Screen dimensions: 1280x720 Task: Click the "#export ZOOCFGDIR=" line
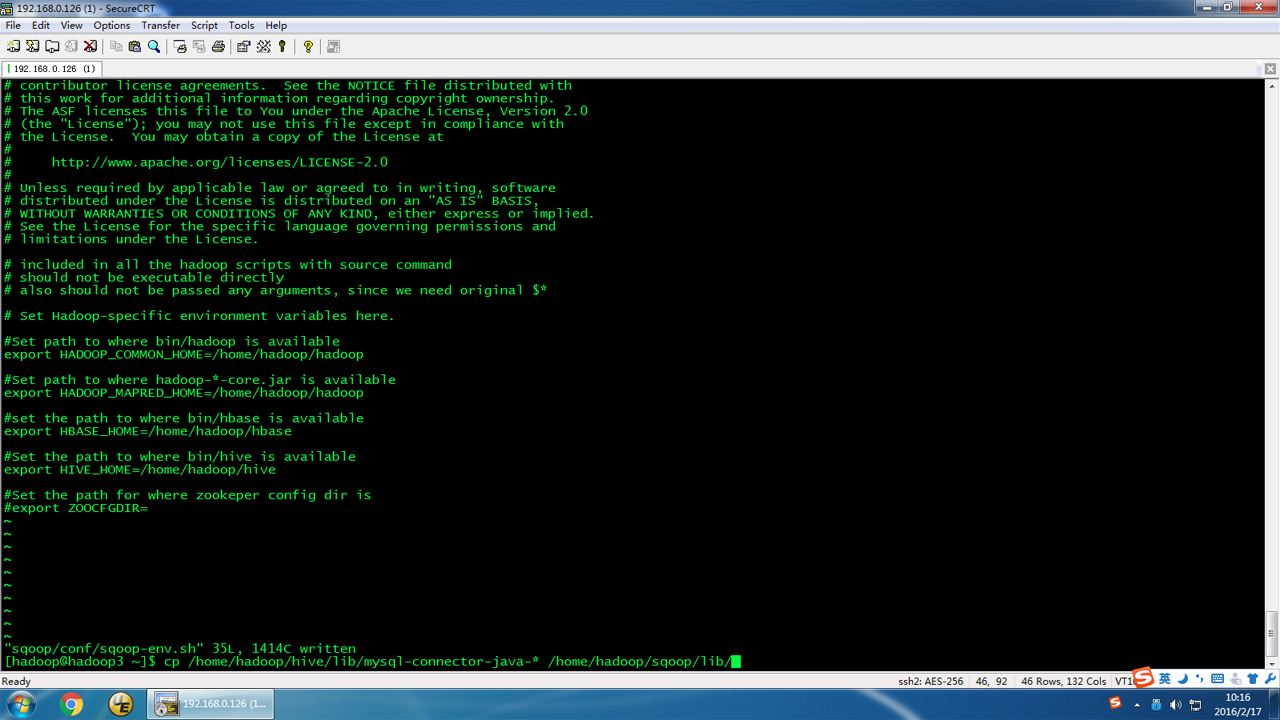75,508
